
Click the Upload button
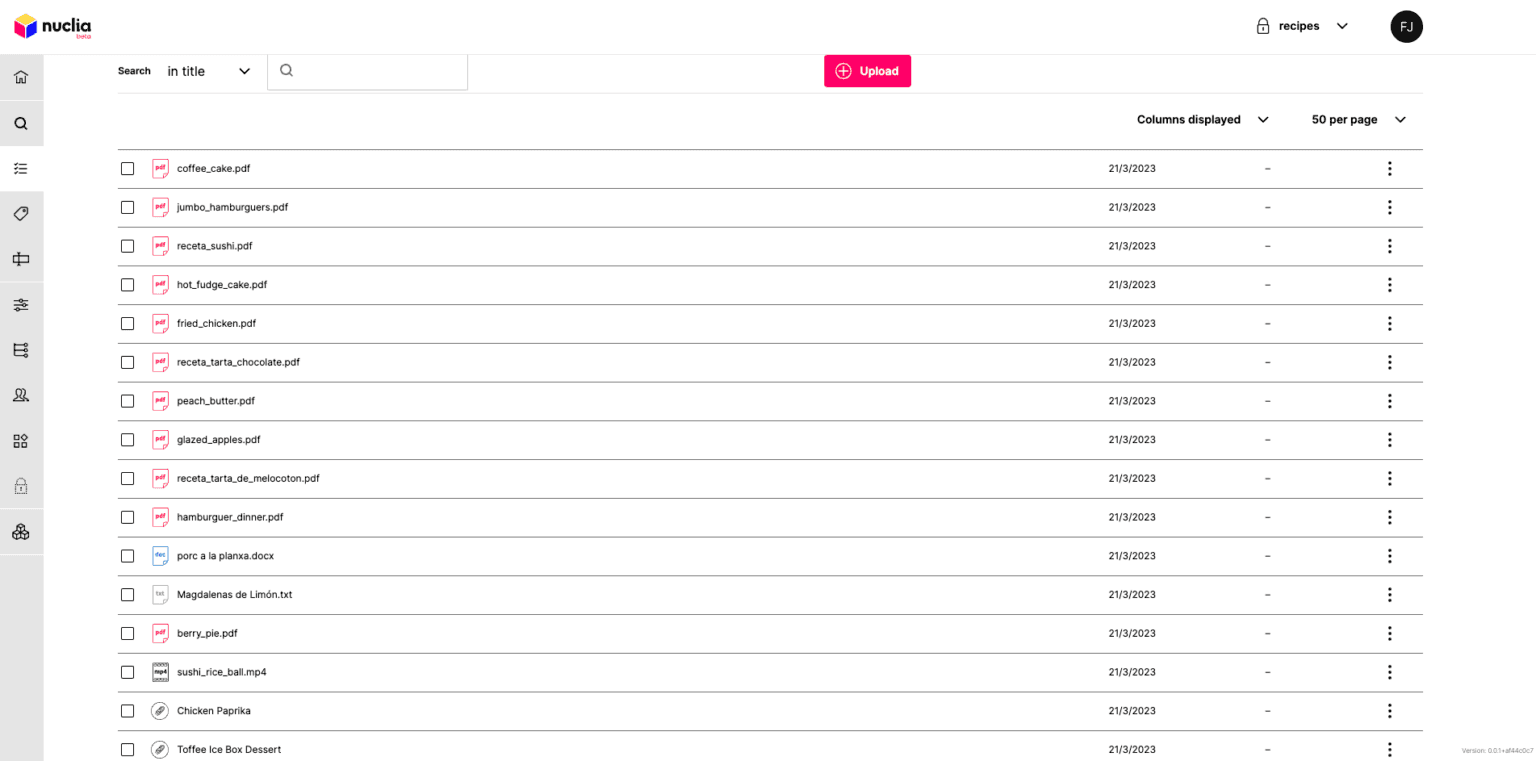[x=867, y=71]
